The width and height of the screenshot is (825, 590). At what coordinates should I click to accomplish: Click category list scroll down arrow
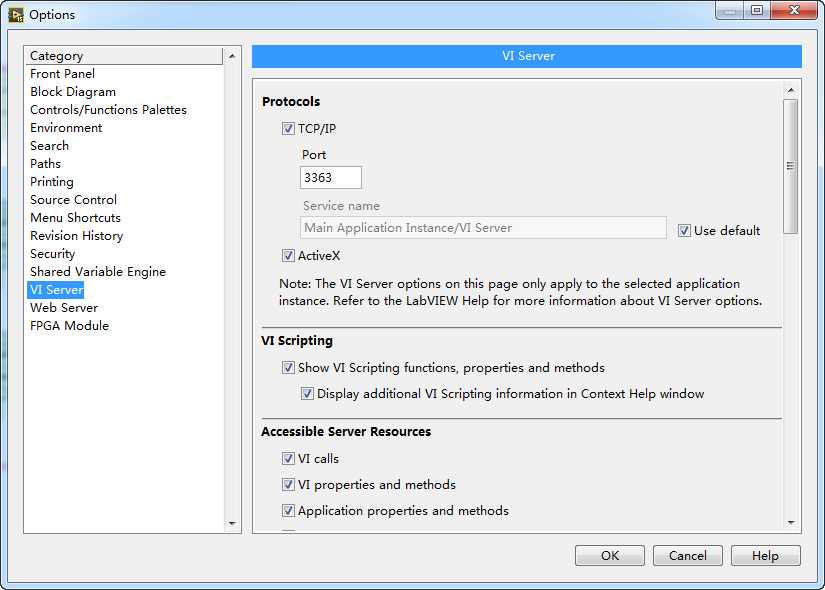coord(232,524)
